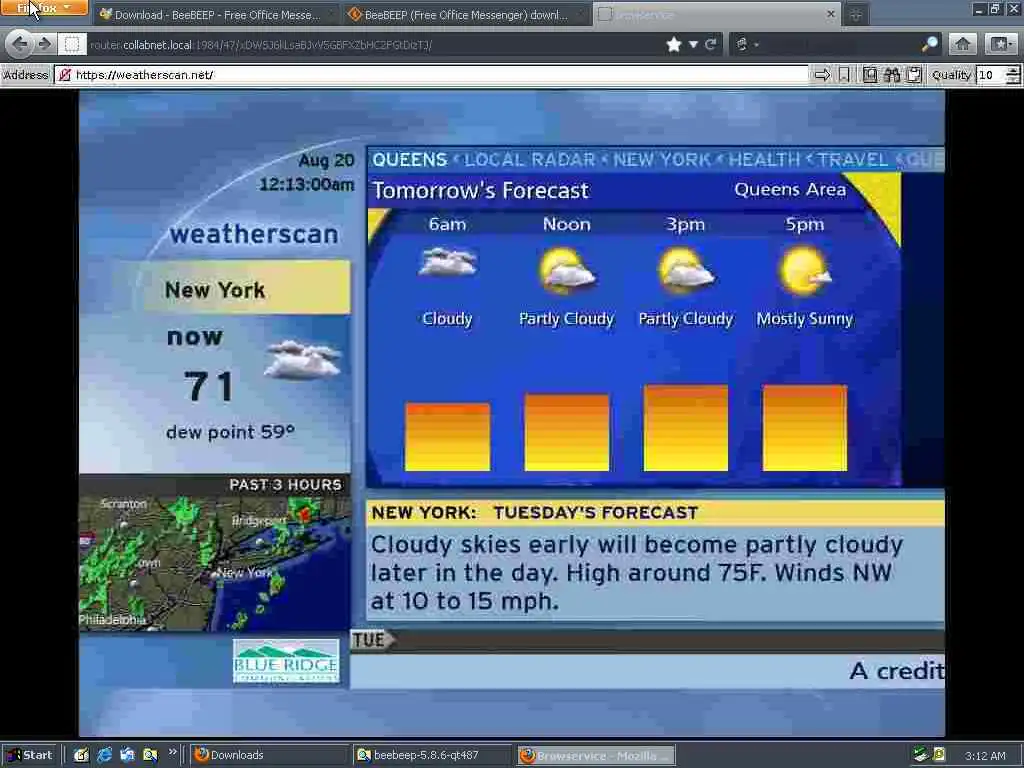Click the current conditions cloud icon
The height and width of the screenshot is (768, 1024).
point(303,360)
